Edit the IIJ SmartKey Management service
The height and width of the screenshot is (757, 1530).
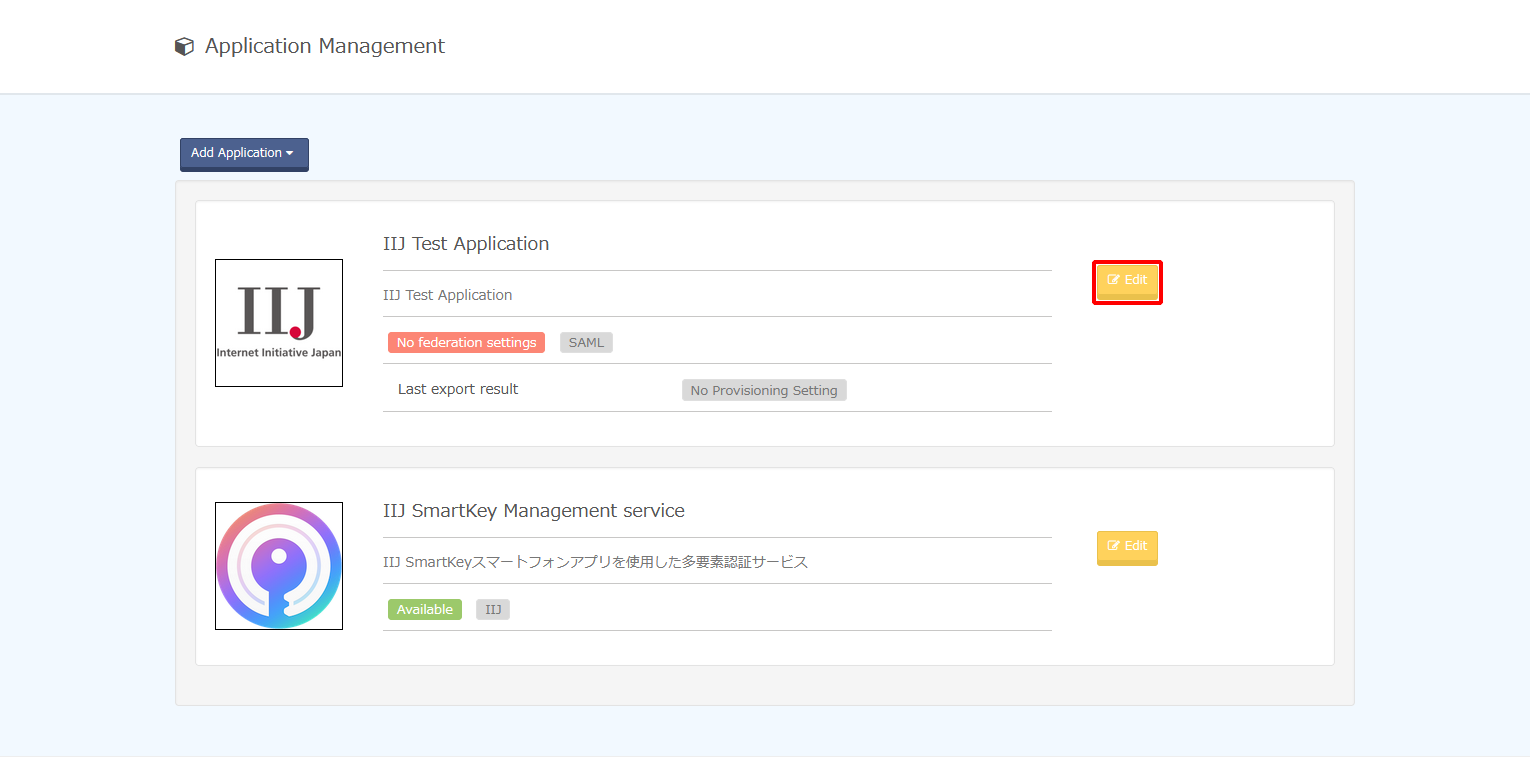[1127, 547]
